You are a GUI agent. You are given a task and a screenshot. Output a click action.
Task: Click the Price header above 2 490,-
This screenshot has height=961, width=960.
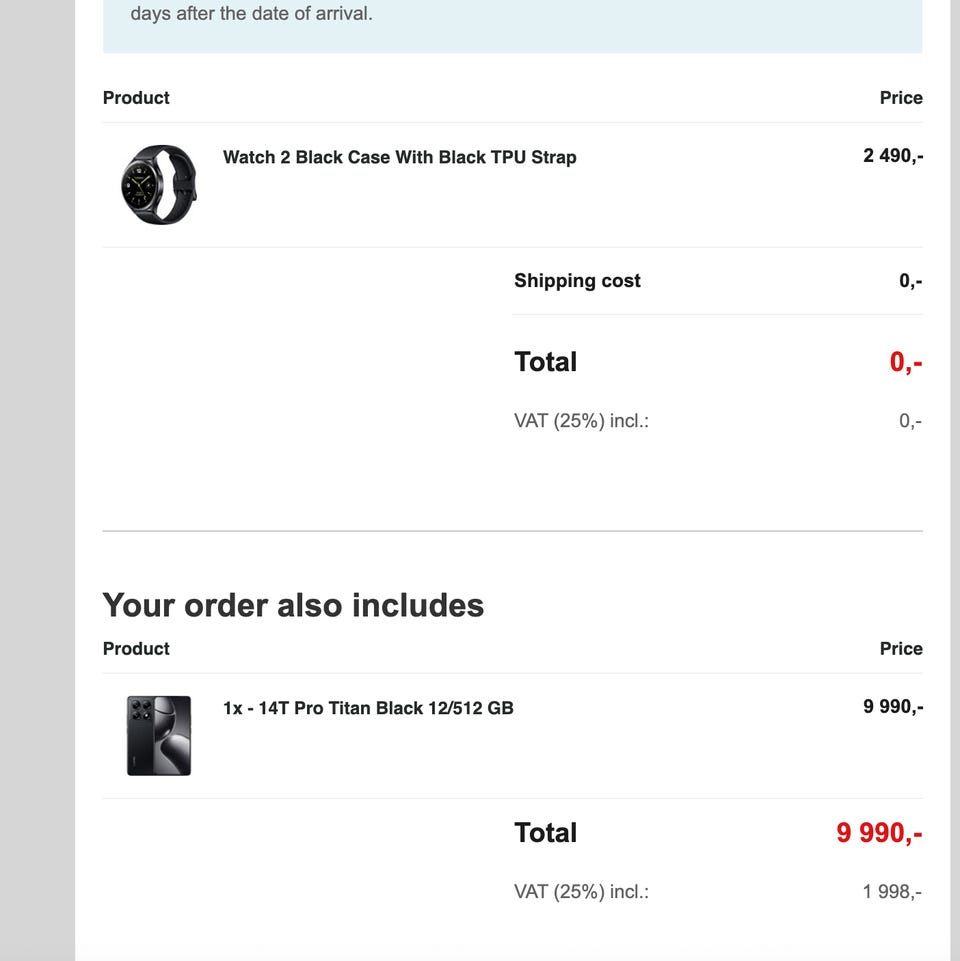[x=900, y=98]
